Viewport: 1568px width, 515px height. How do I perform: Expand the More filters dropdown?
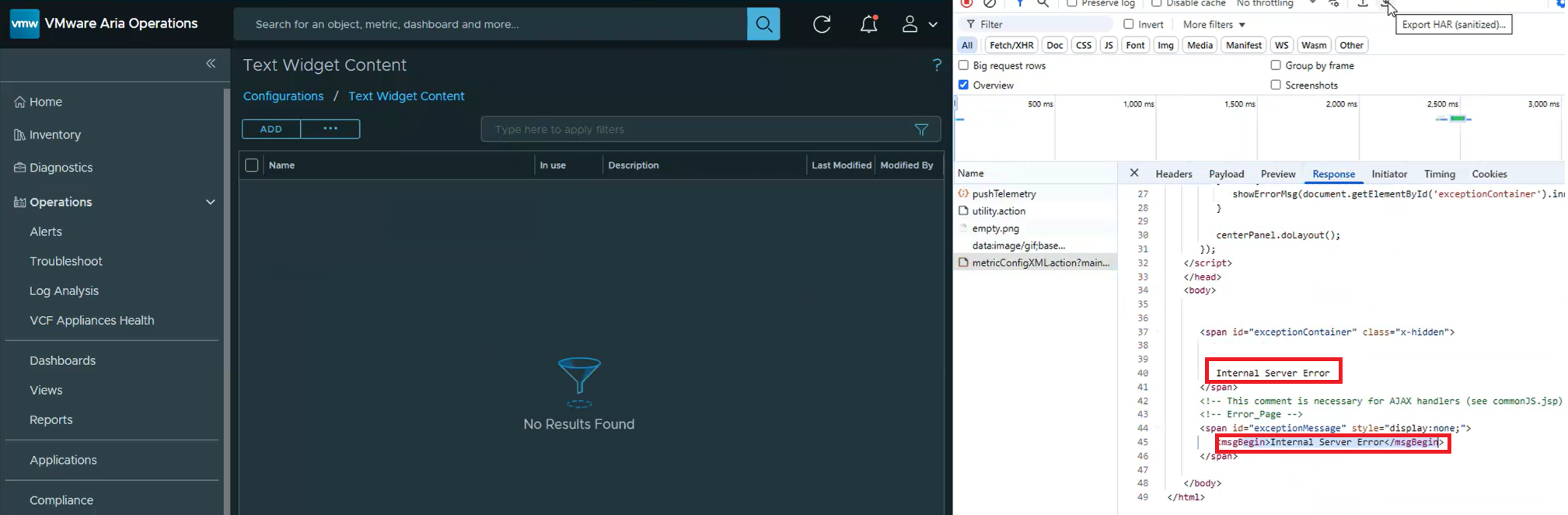[1214, 25]
